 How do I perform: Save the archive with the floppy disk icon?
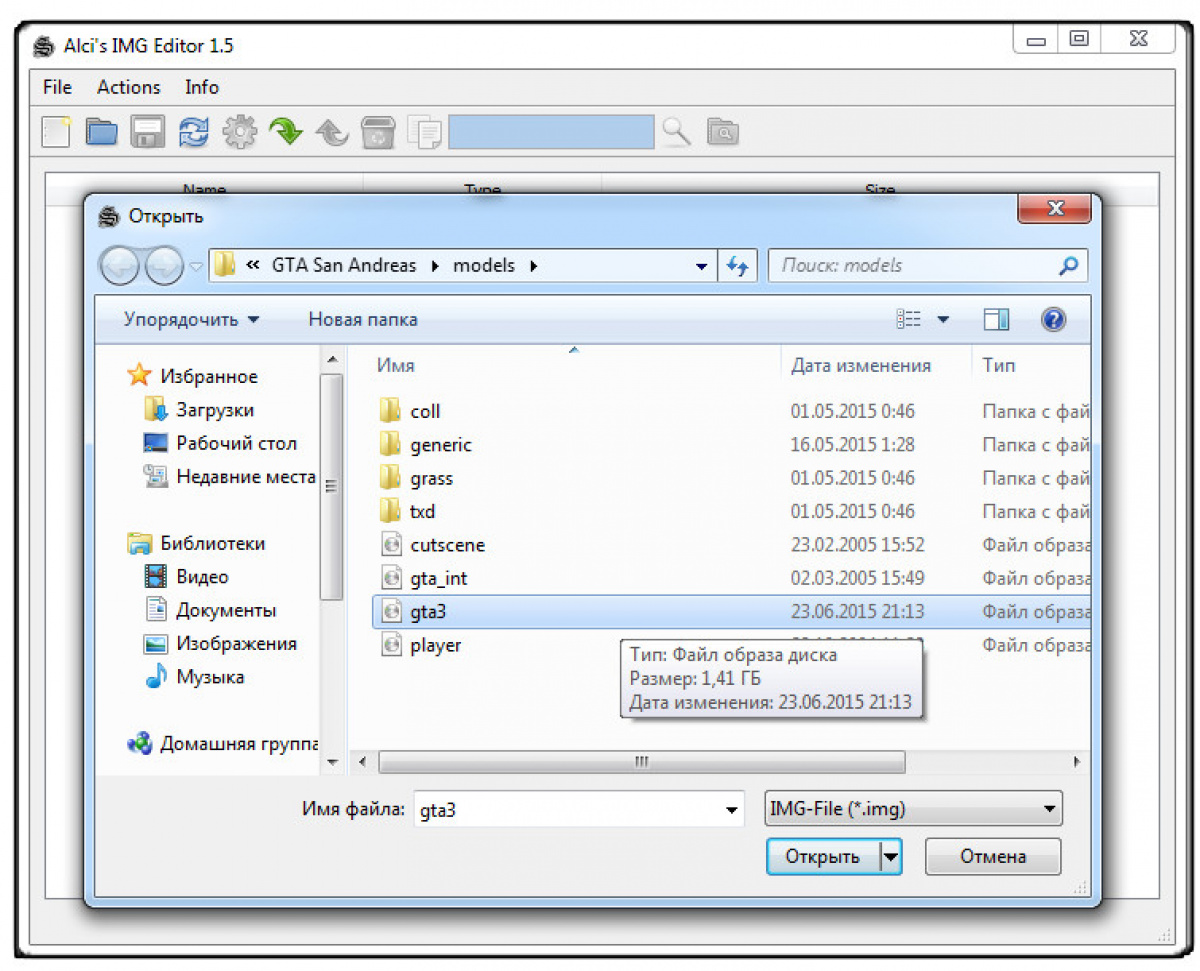pos(148,132)
